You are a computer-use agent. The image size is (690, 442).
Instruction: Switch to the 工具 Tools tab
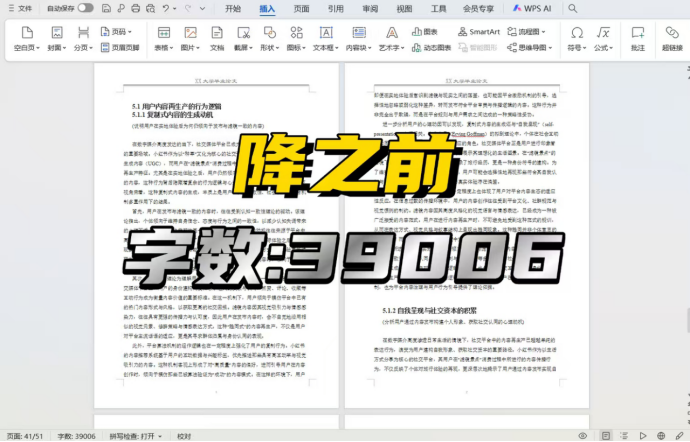pyautogui.click(x=438, y=8)
